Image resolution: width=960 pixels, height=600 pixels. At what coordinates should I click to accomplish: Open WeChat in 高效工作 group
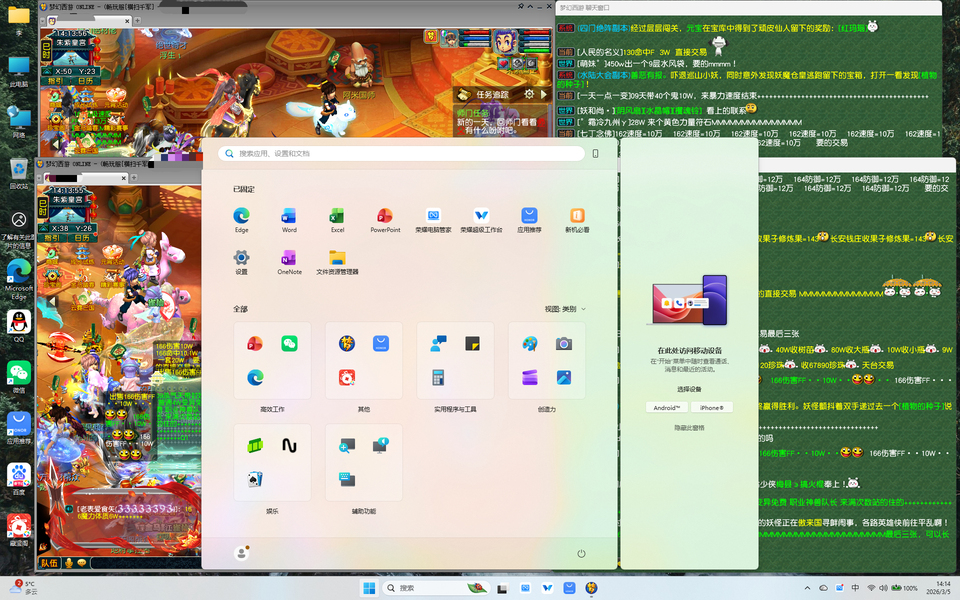click(289, 343)
